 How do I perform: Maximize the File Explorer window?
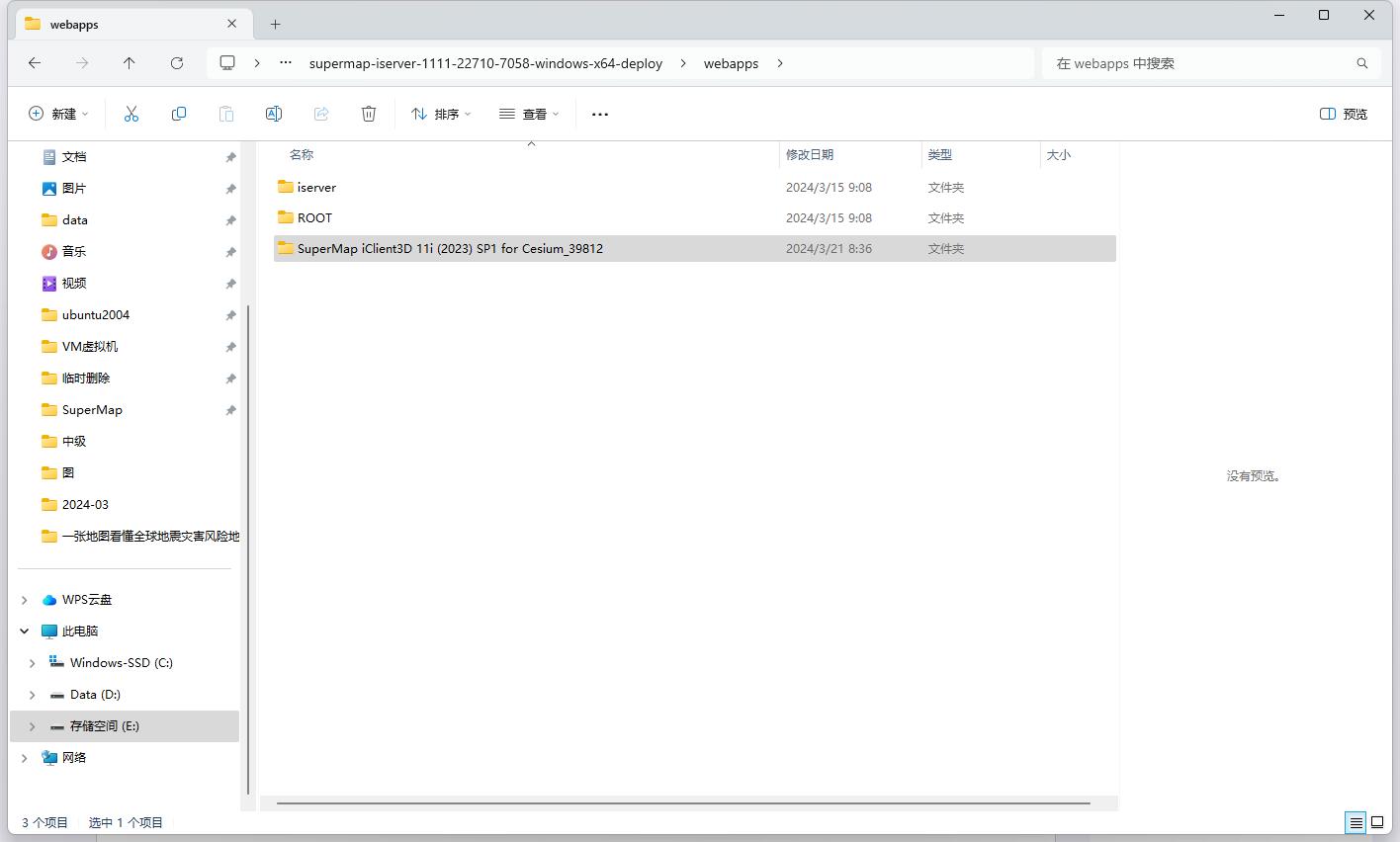[1324, 15]
